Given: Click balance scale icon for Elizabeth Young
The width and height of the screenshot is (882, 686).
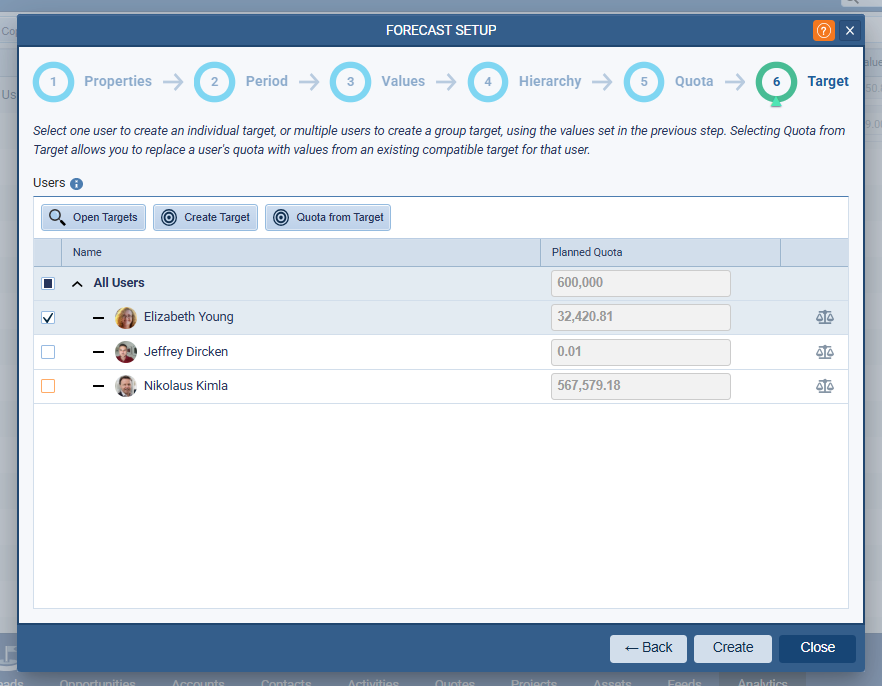Looking at the screenshot, I should coord(824,318).
